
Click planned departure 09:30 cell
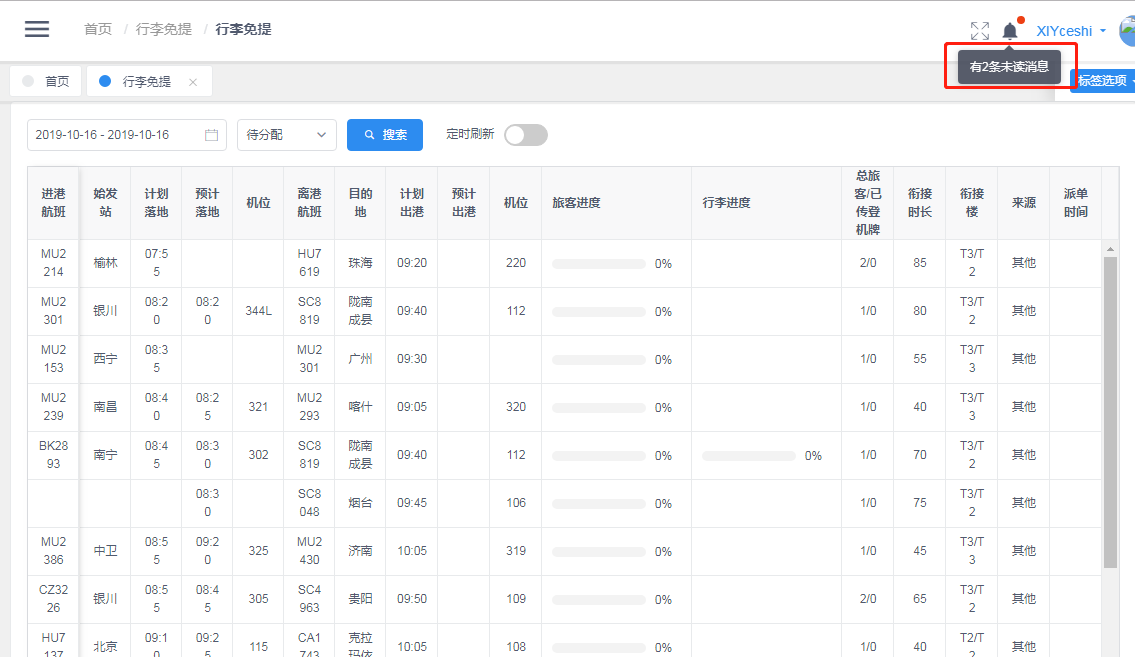tap(412, 359)
